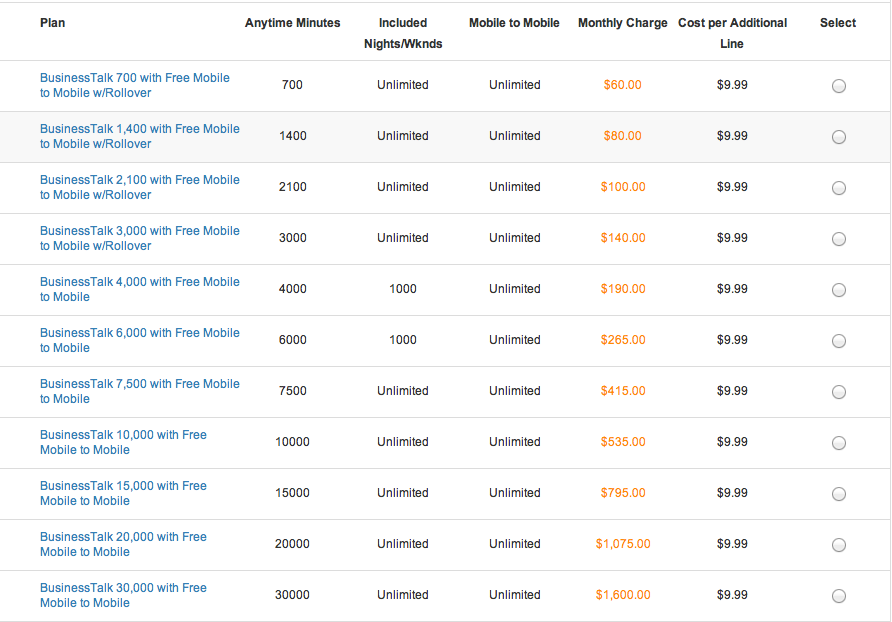Screen dimensions: 892x622
Task: Click the $415.00 monthly charge
Action: [623, 391]
